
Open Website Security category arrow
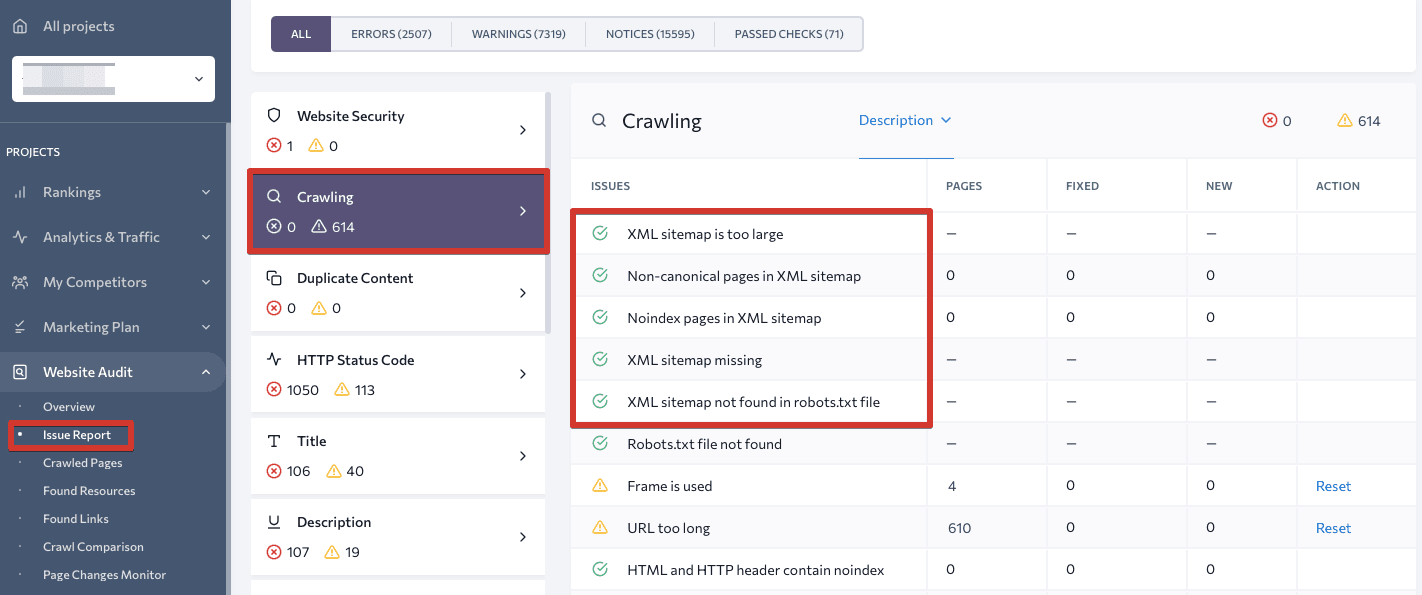523,130
